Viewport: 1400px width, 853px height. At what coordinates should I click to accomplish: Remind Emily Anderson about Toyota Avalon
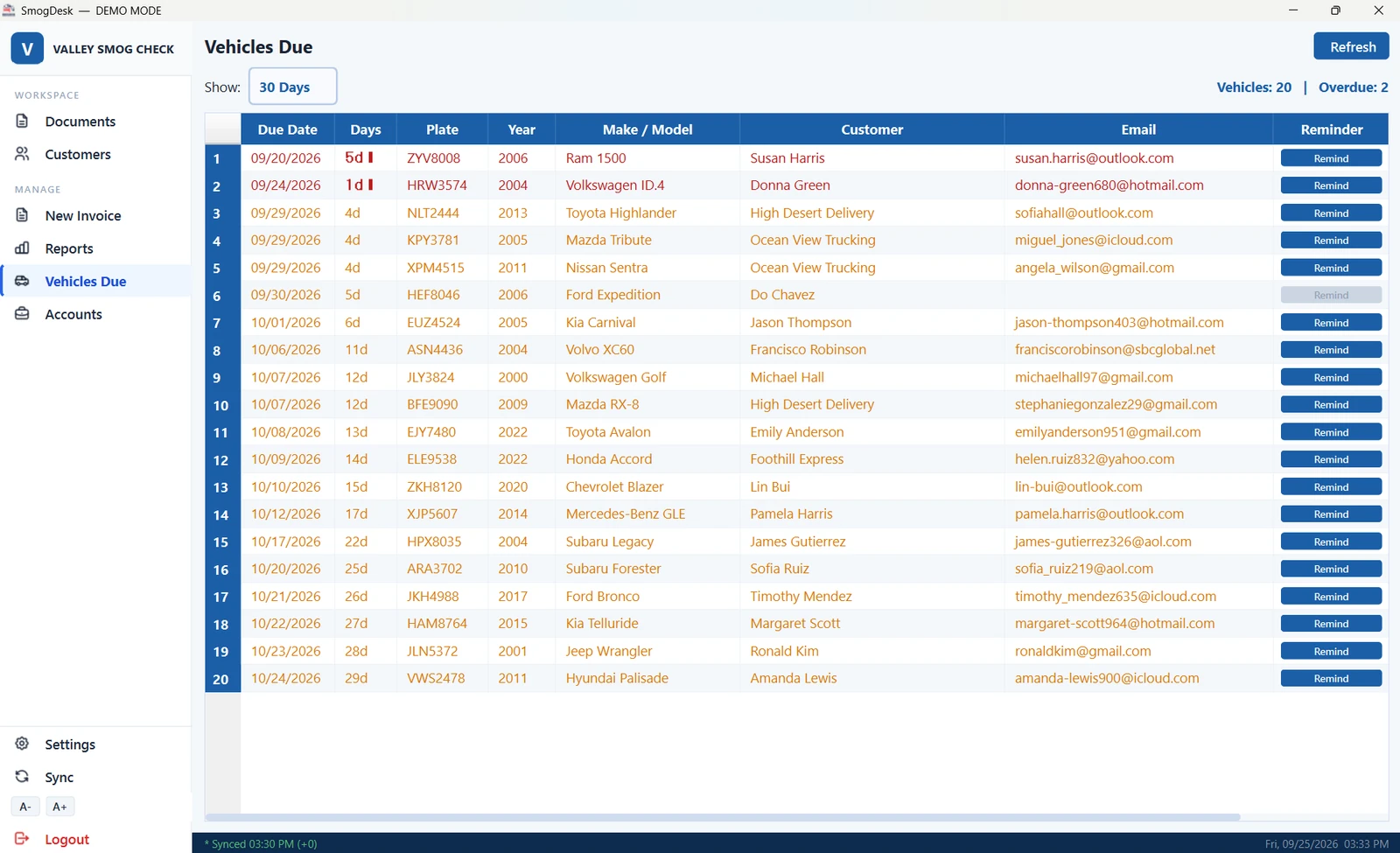point(1331,432)
